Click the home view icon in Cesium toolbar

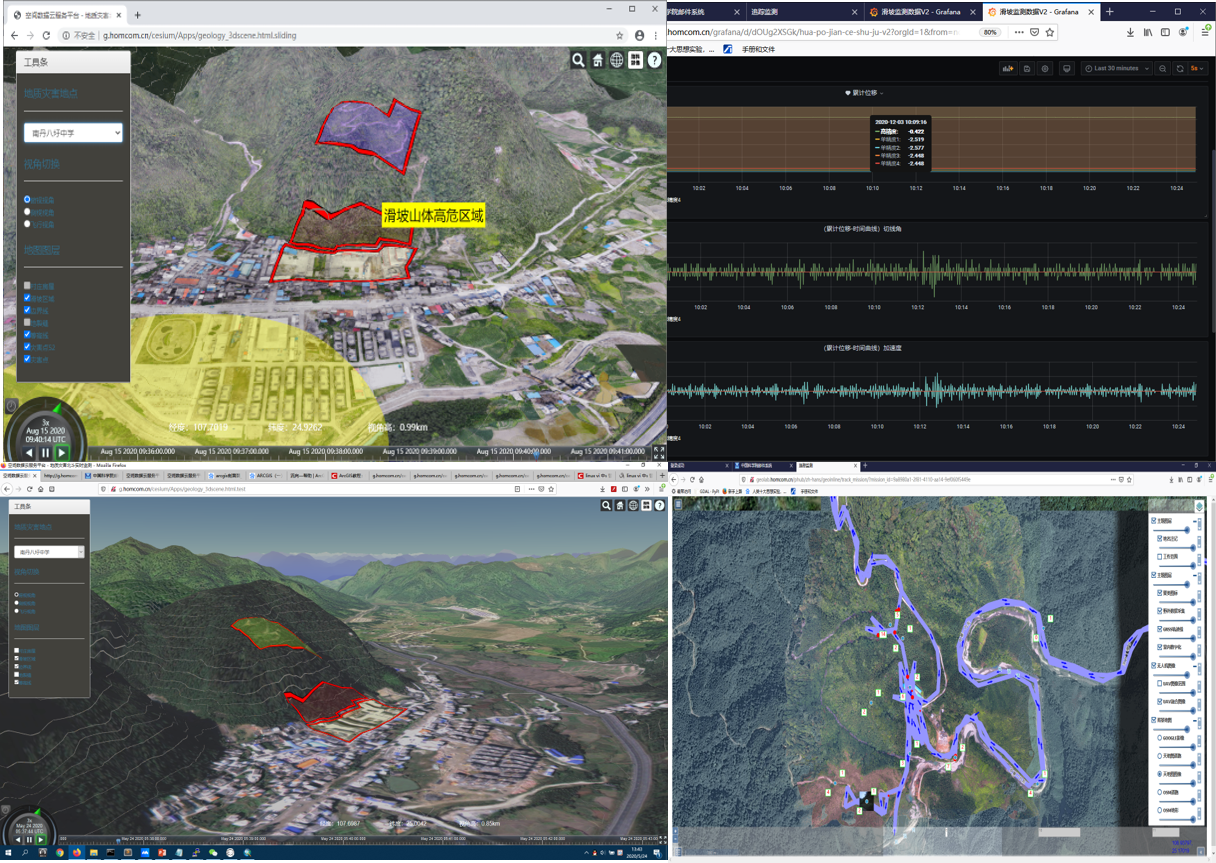(597, 61)
